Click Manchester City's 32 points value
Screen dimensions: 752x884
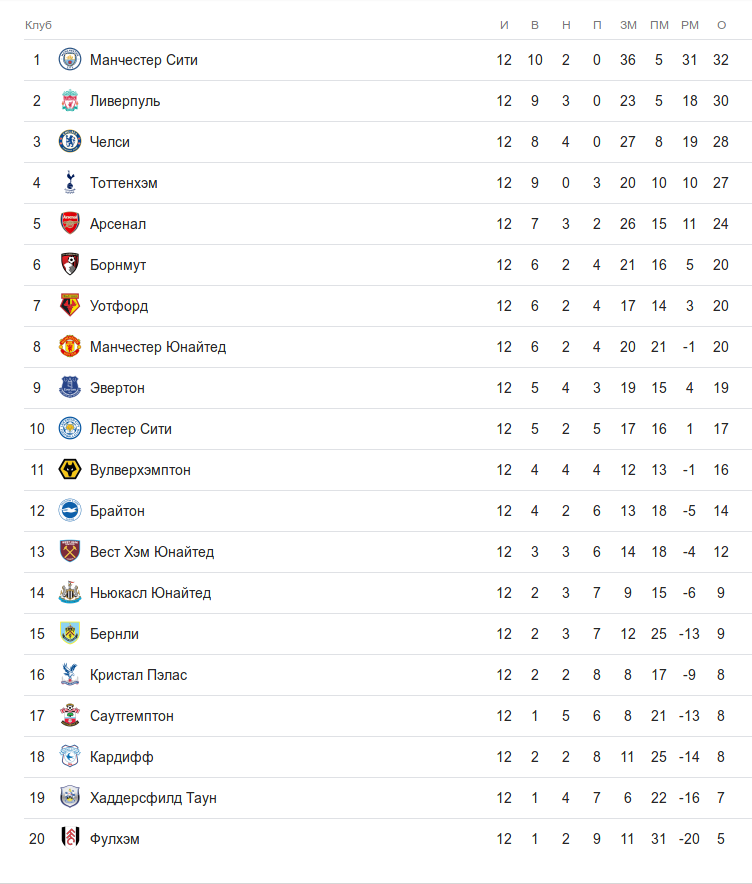pyautogui.click(x=721, y=60)
